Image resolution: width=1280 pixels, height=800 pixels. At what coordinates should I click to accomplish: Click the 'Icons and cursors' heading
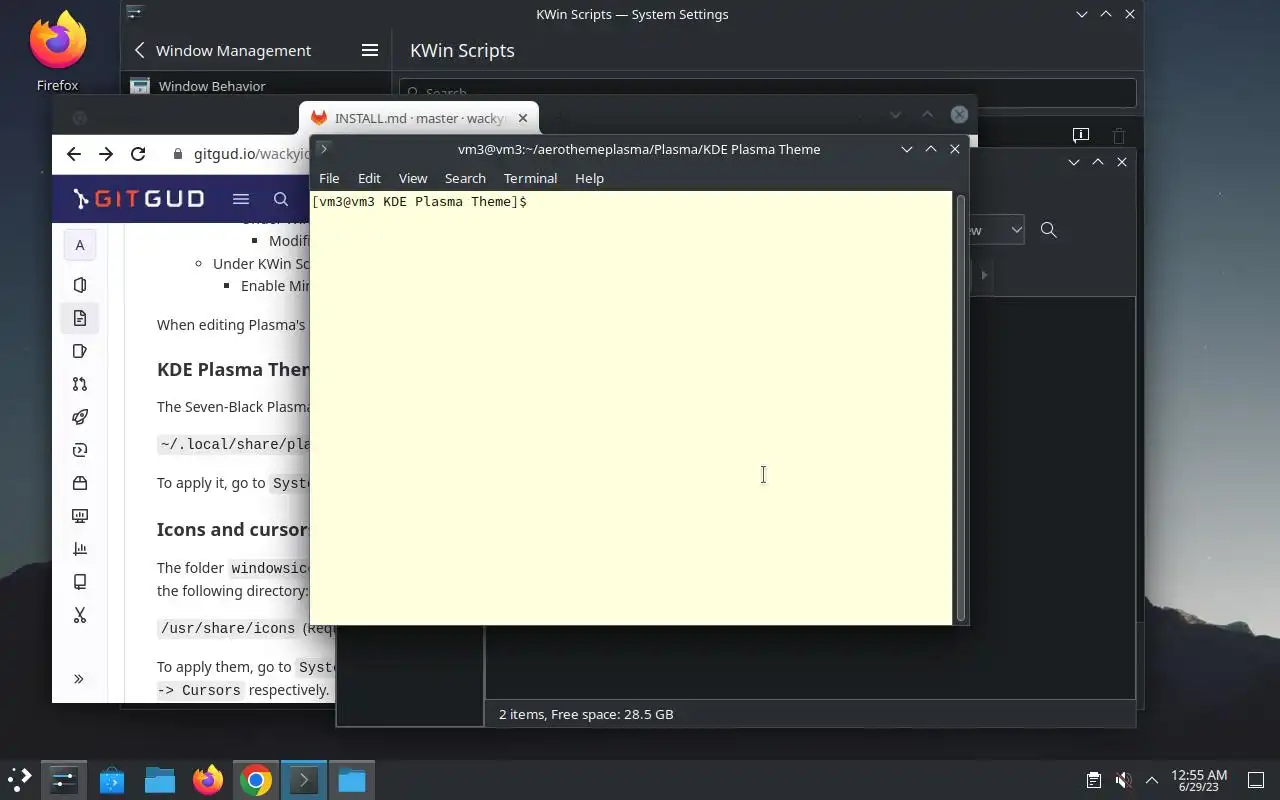click(x=233, y=530)
